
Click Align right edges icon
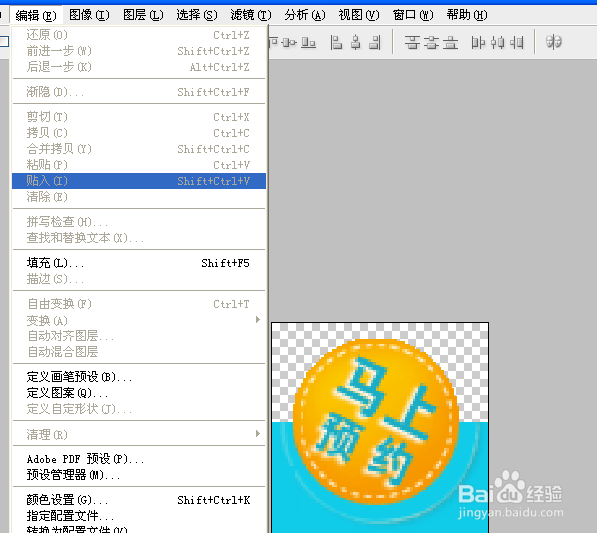(x=375, y=42)
